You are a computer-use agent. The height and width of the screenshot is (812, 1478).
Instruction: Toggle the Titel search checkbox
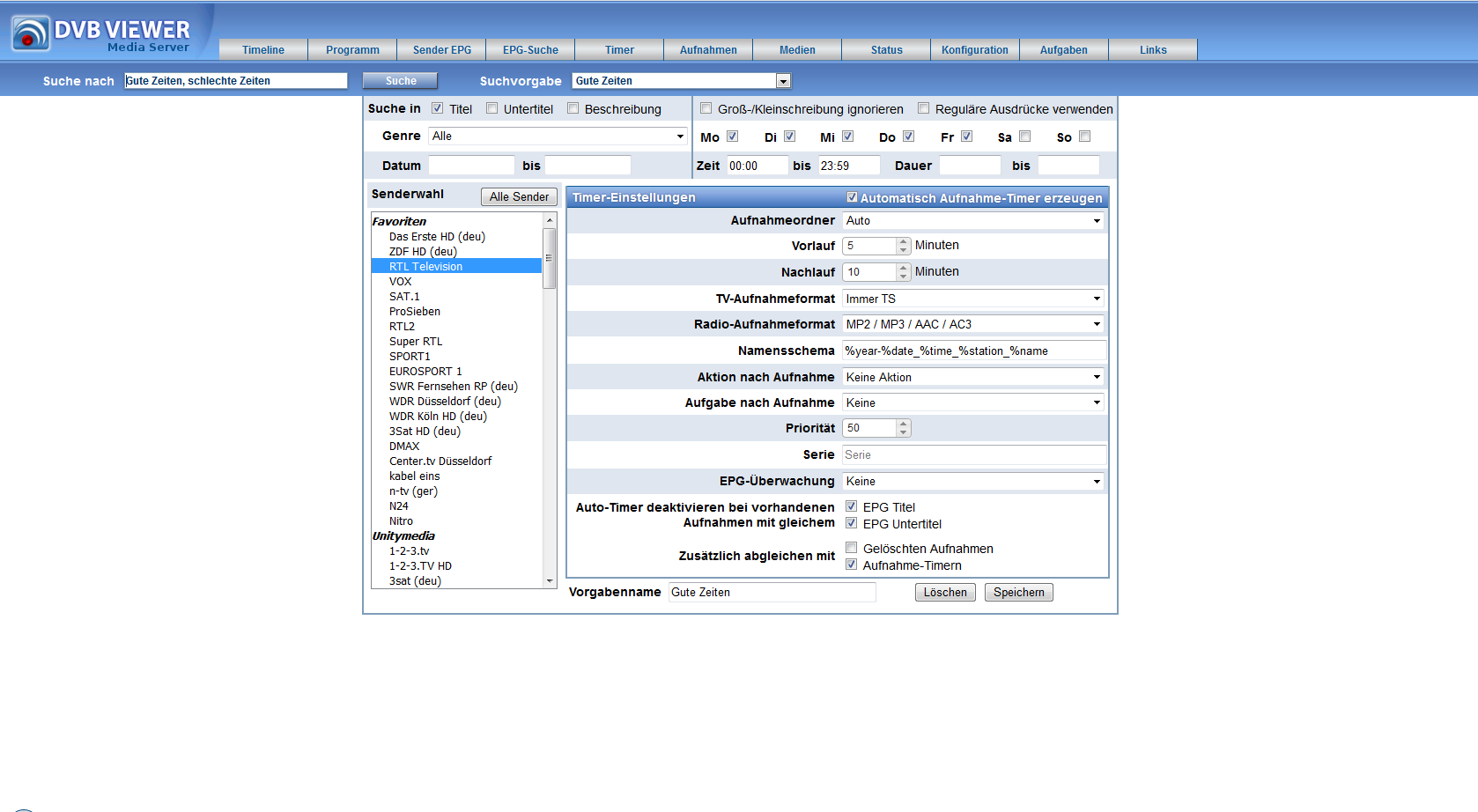point(437,108)
